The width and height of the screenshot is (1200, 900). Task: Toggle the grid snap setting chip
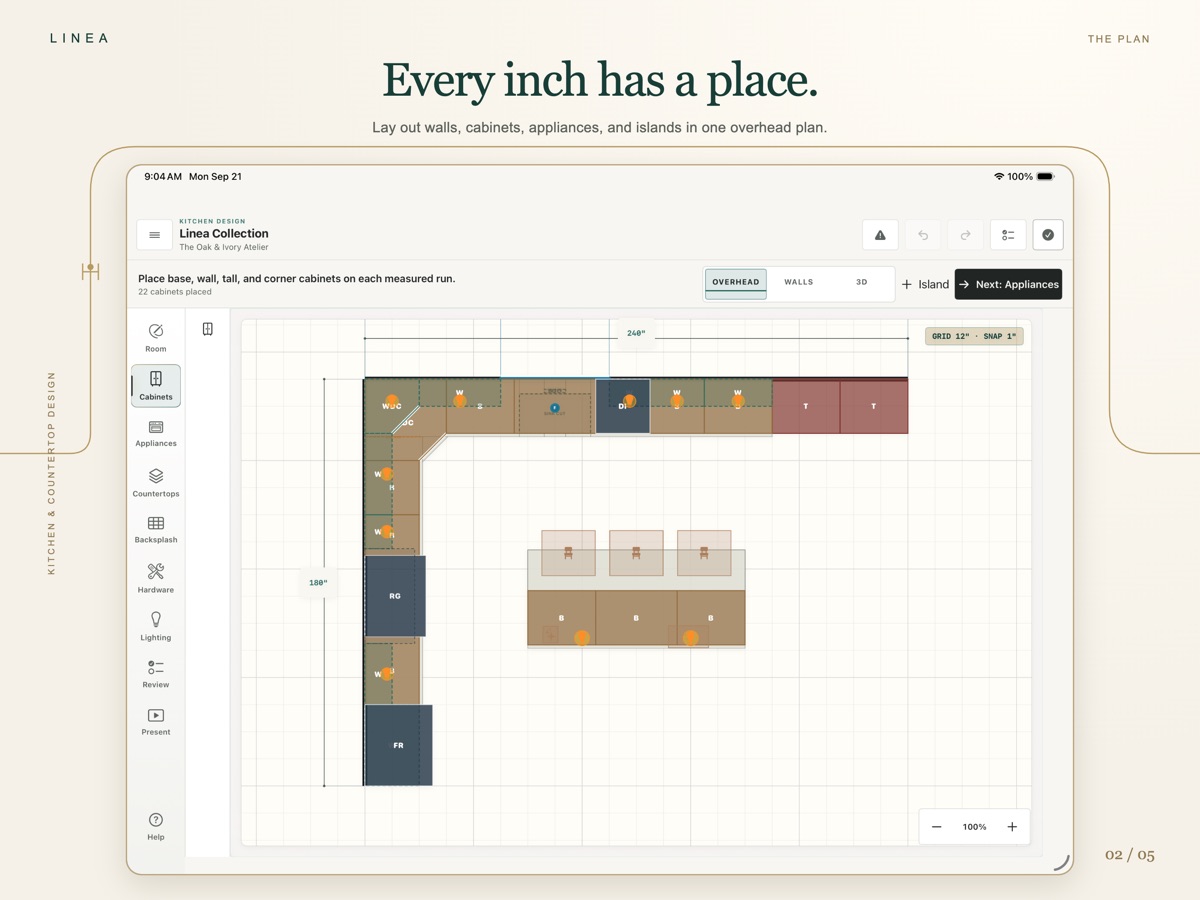click(974, 336)
